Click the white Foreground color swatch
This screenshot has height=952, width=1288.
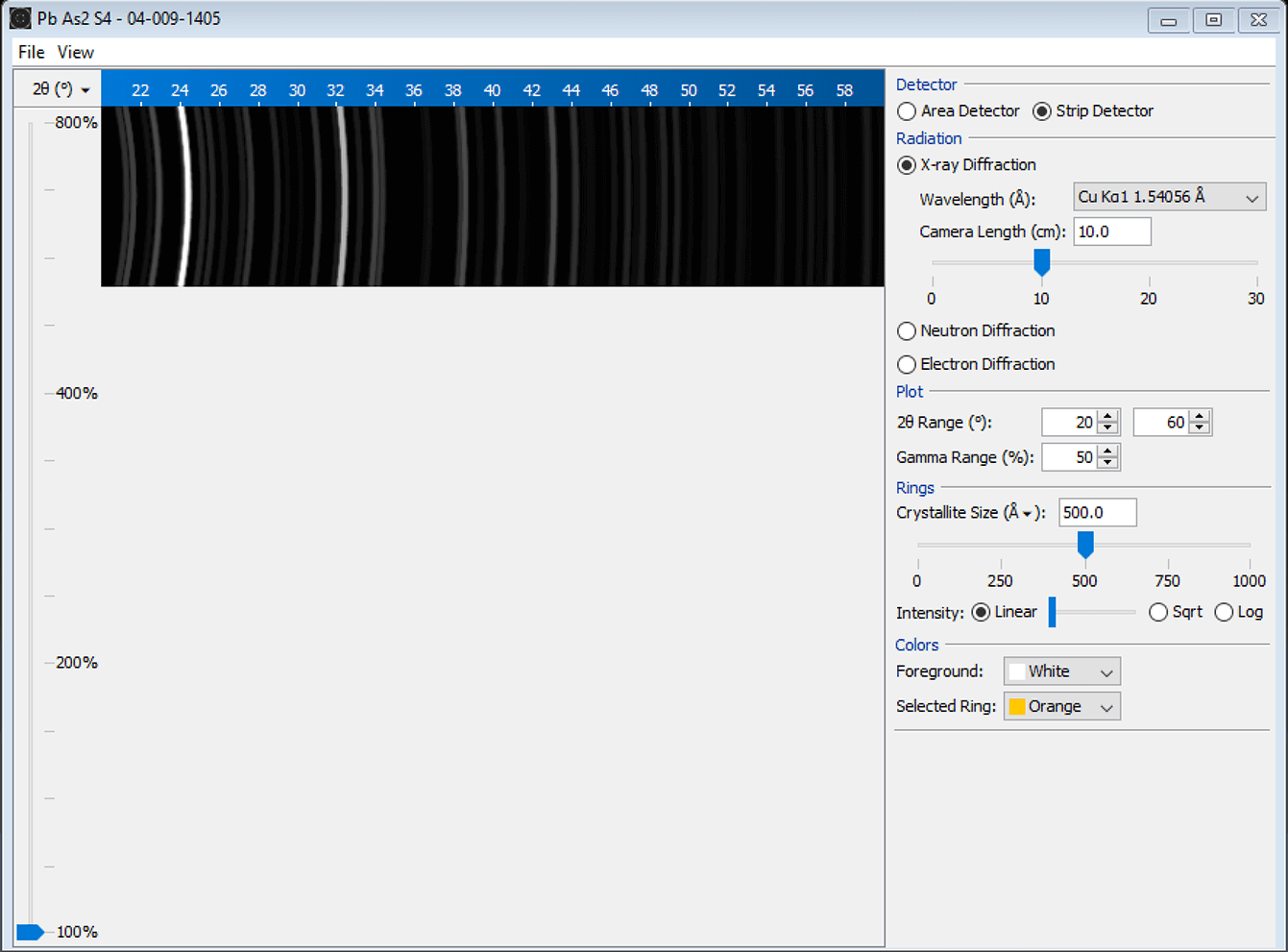[1017, 671]
